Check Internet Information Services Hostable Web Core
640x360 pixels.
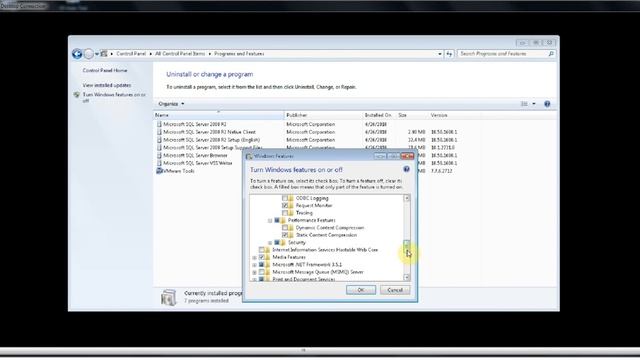[x=261, y=250]
